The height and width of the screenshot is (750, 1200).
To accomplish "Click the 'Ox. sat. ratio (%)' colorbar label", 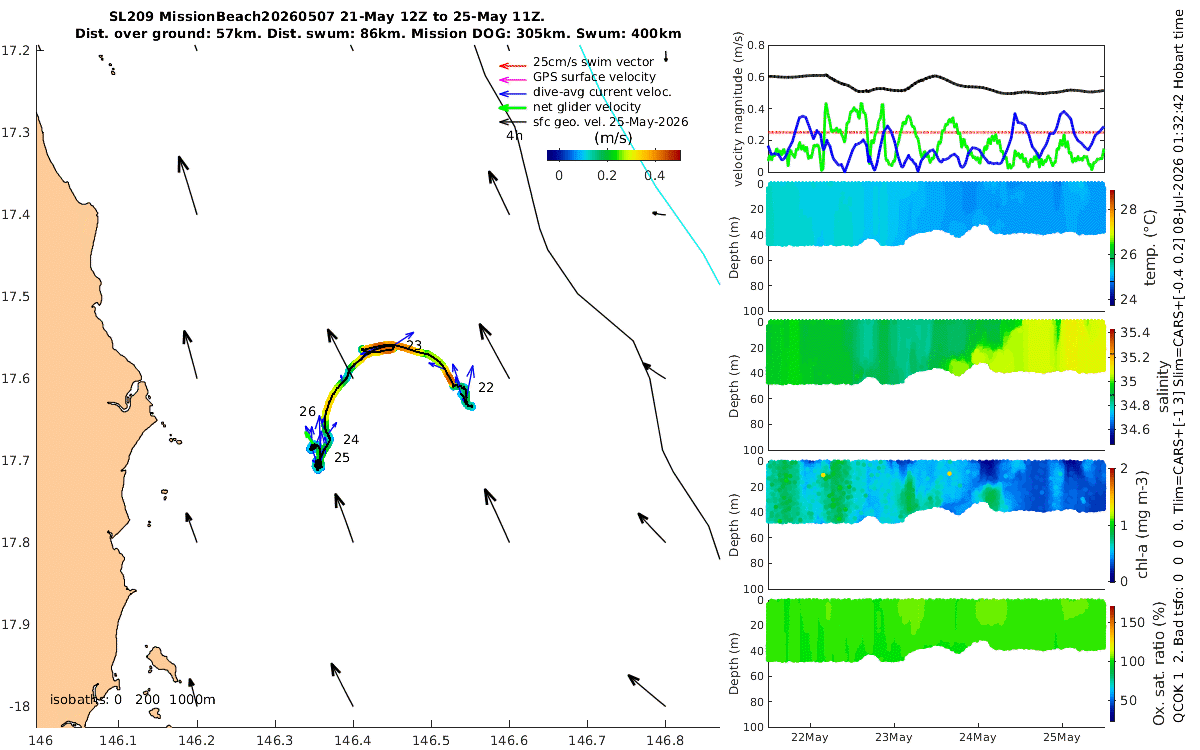I will point(1158,662).
